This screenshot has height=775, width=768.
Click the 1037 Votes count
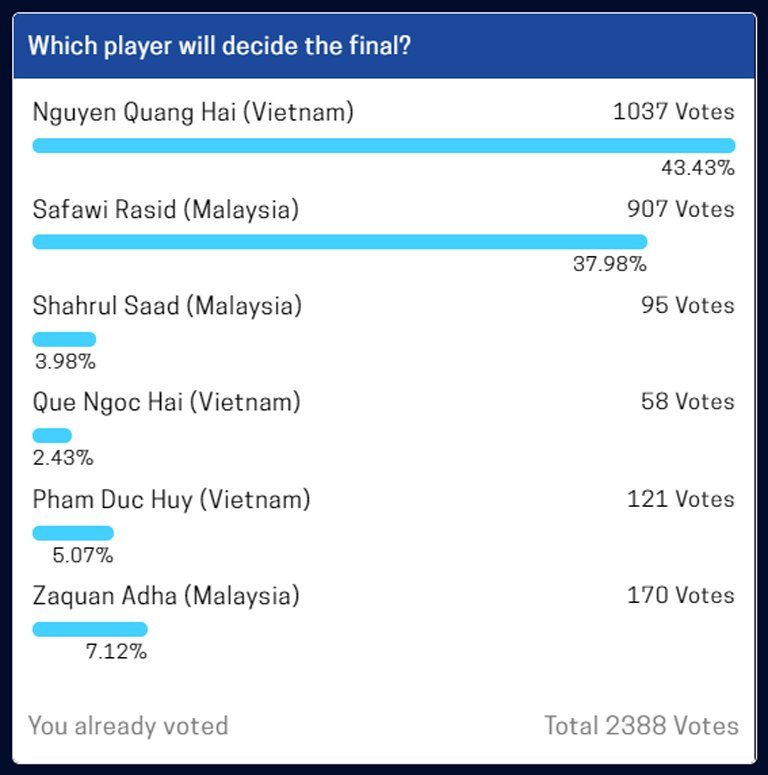pyautogui.click(x=673, y=112)
